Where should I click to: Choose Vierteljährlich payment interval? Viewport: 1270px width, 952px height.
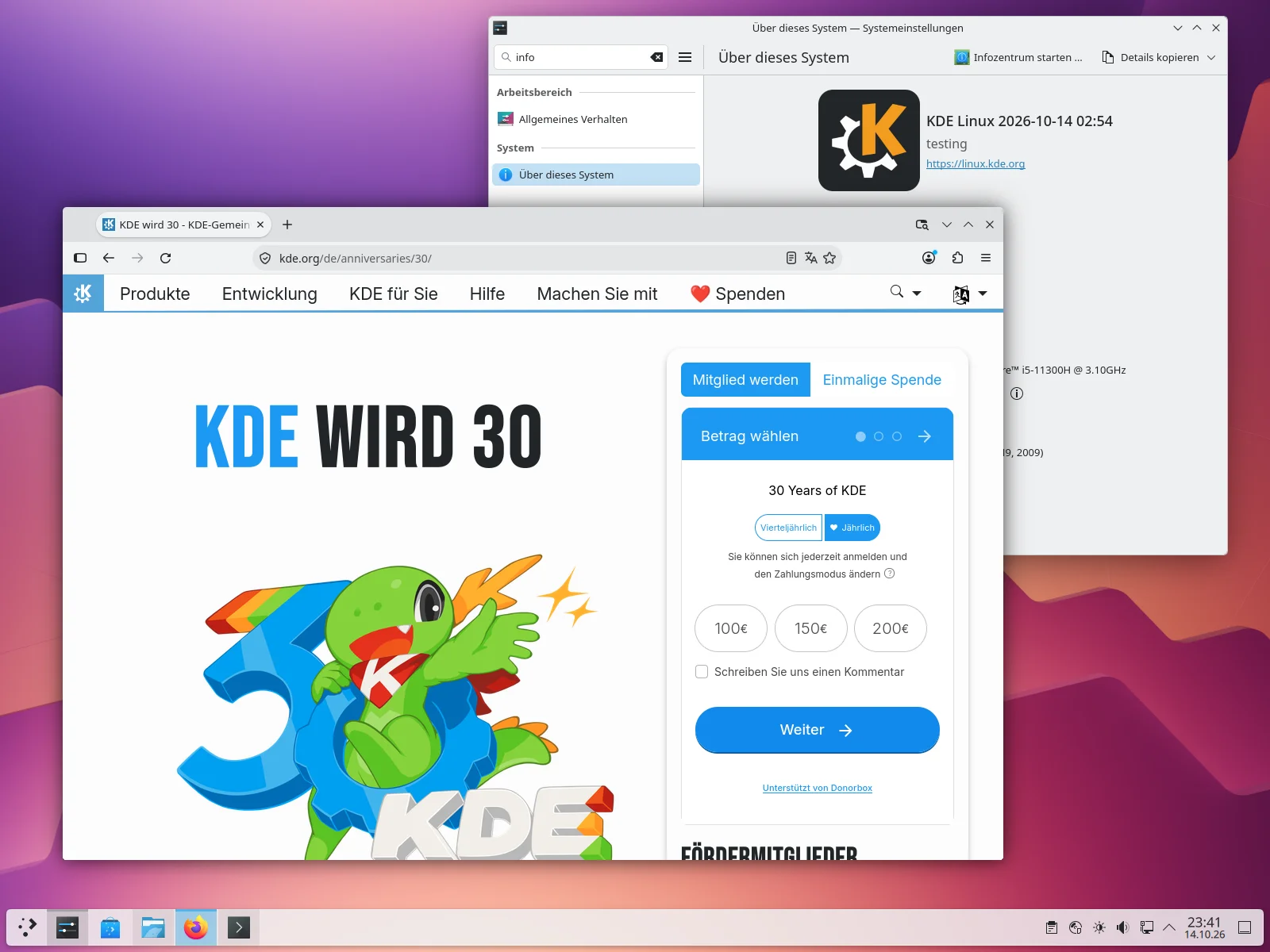point(788,528)
